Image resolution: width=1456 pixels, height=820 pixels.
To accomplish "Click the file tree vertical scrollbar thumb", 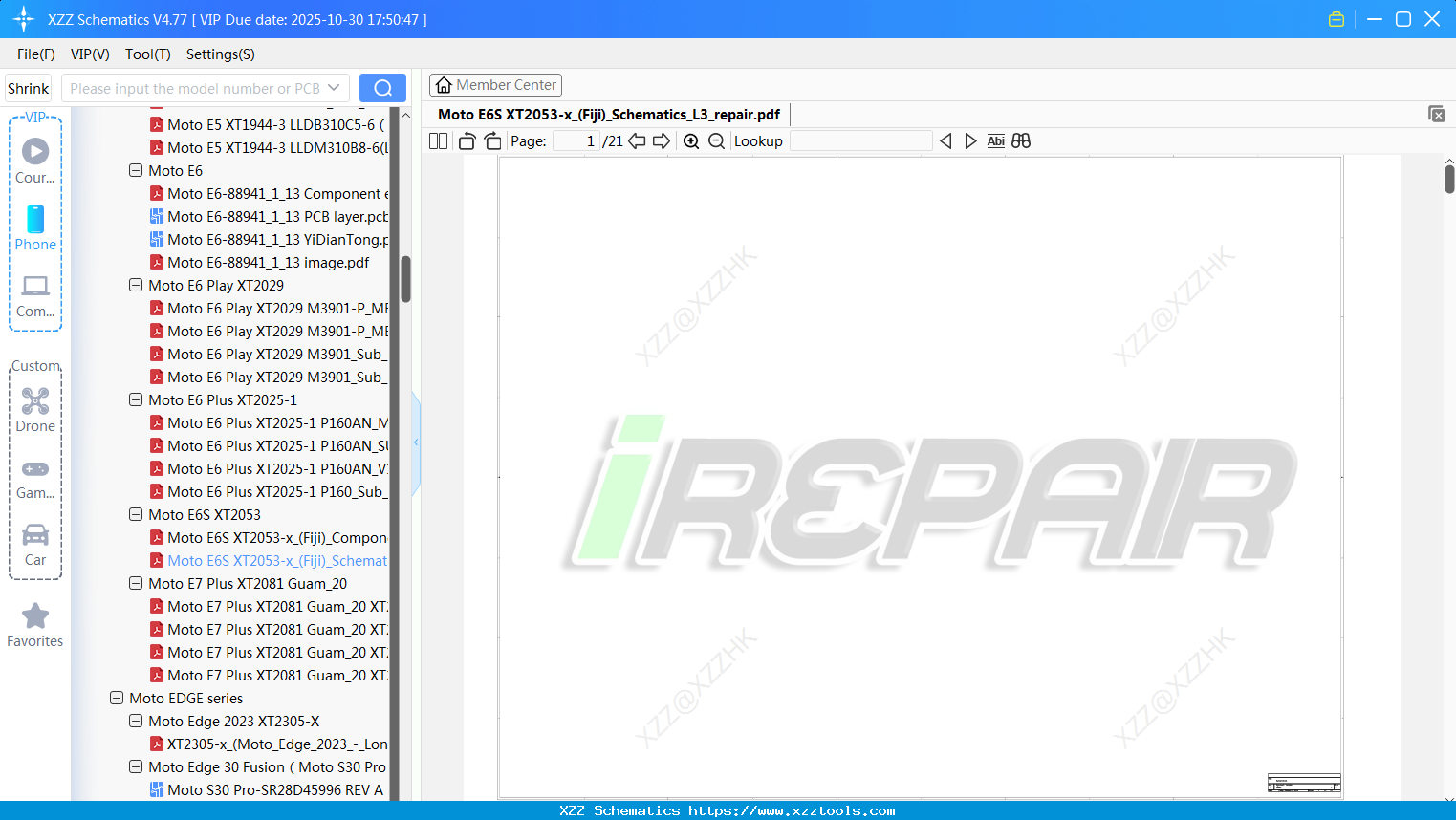I will 405,279.
